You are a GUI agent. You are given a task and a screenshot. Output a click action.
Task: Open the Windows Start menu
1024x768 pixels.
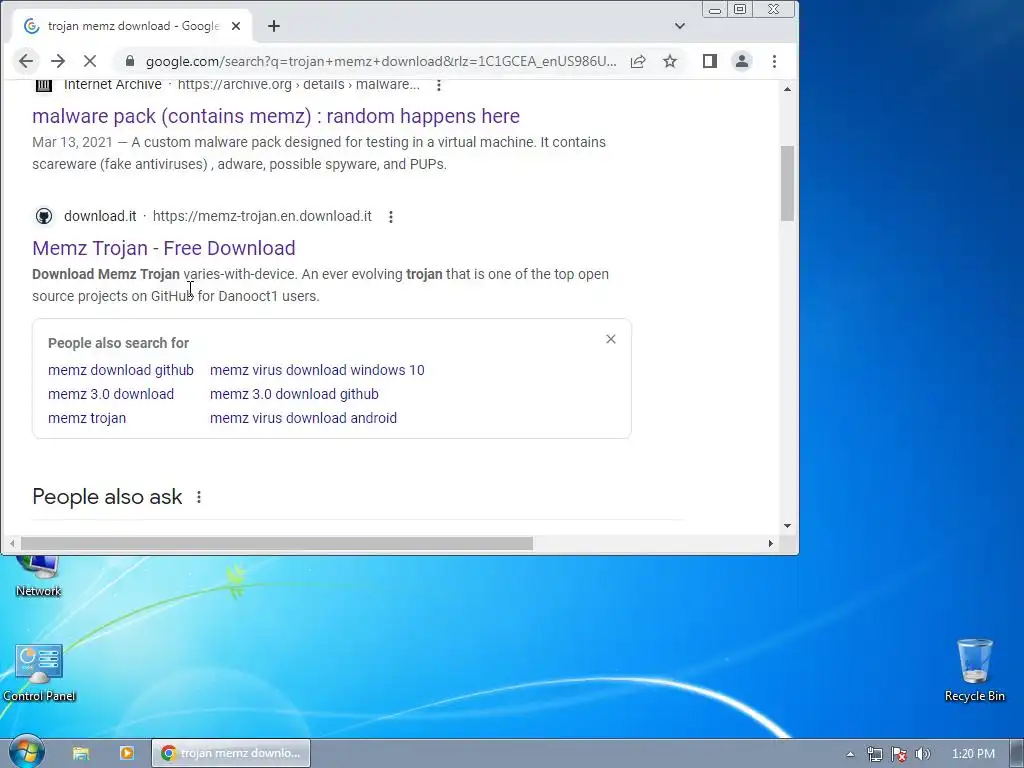coord(26,752)
